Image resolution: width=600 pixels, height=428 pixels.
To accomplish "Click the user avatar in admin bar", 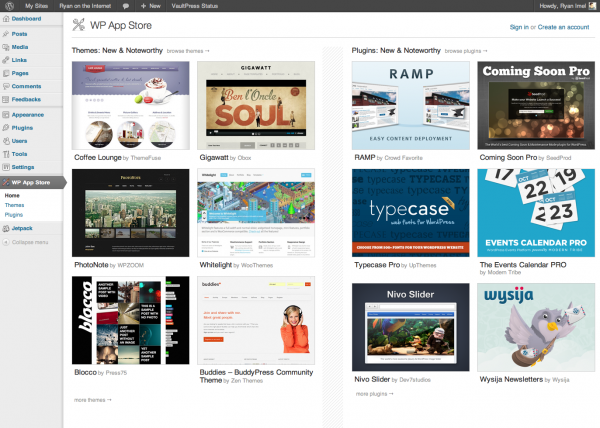I will (591, 6).
